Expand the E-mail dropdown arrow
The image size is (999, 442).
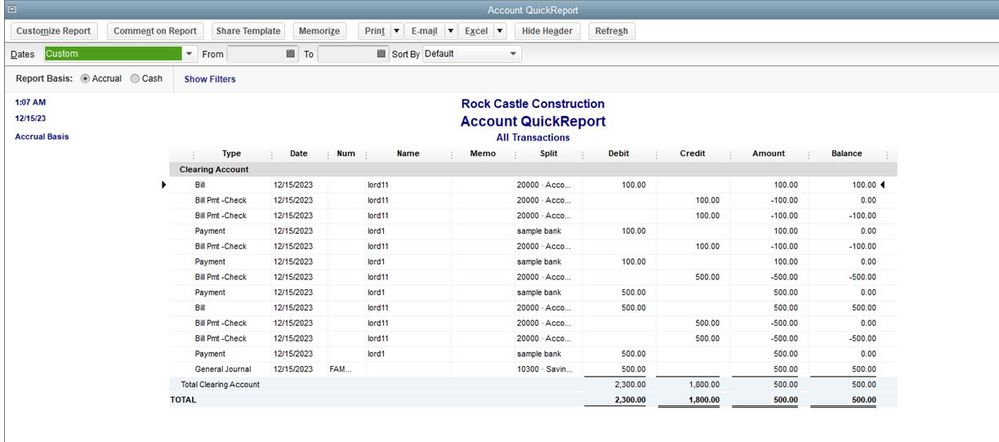pyautogui.click(x=450, y=31)
